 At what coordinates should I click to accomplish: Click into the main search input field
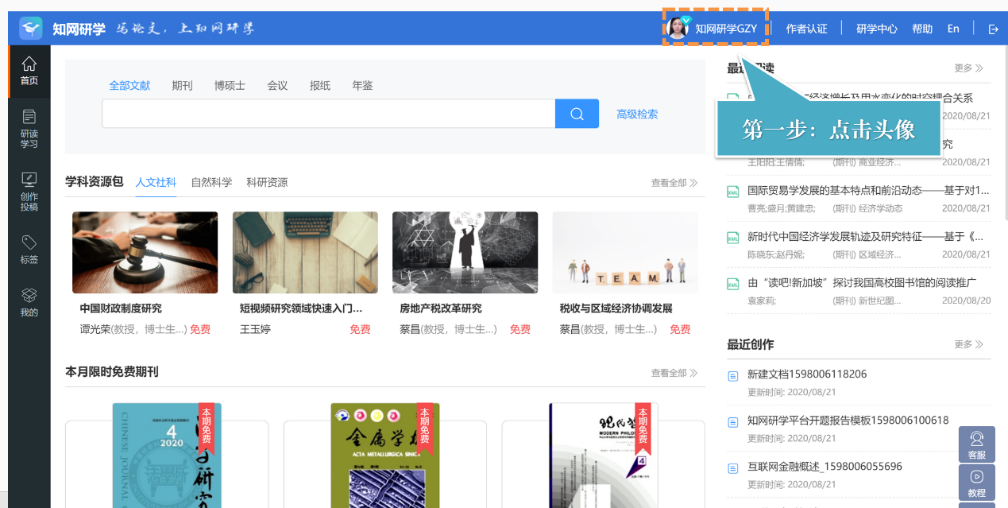[x=328, y=114]
